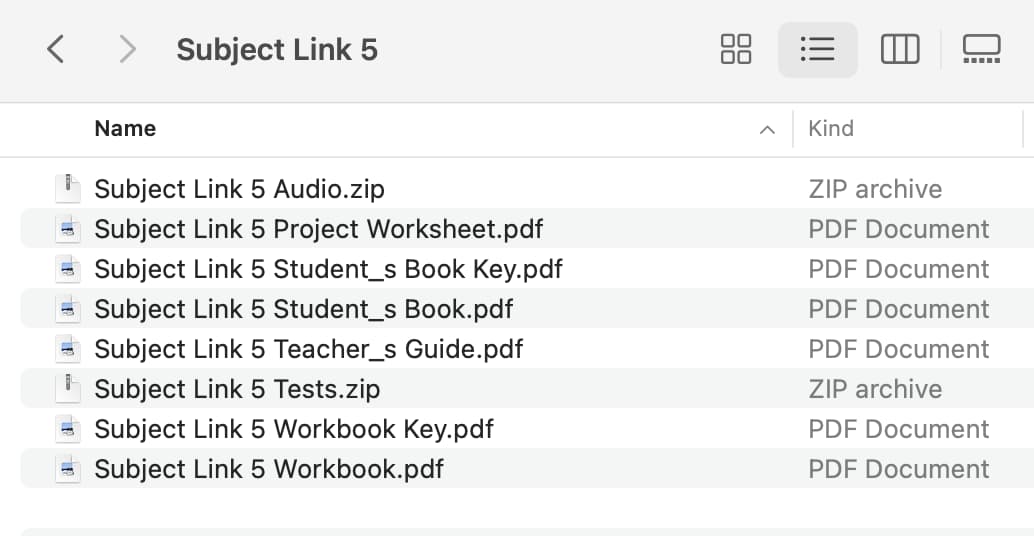Click the Student_s Book Key.pdf file icon
The image size is (1034, 536).
(68, 269)
